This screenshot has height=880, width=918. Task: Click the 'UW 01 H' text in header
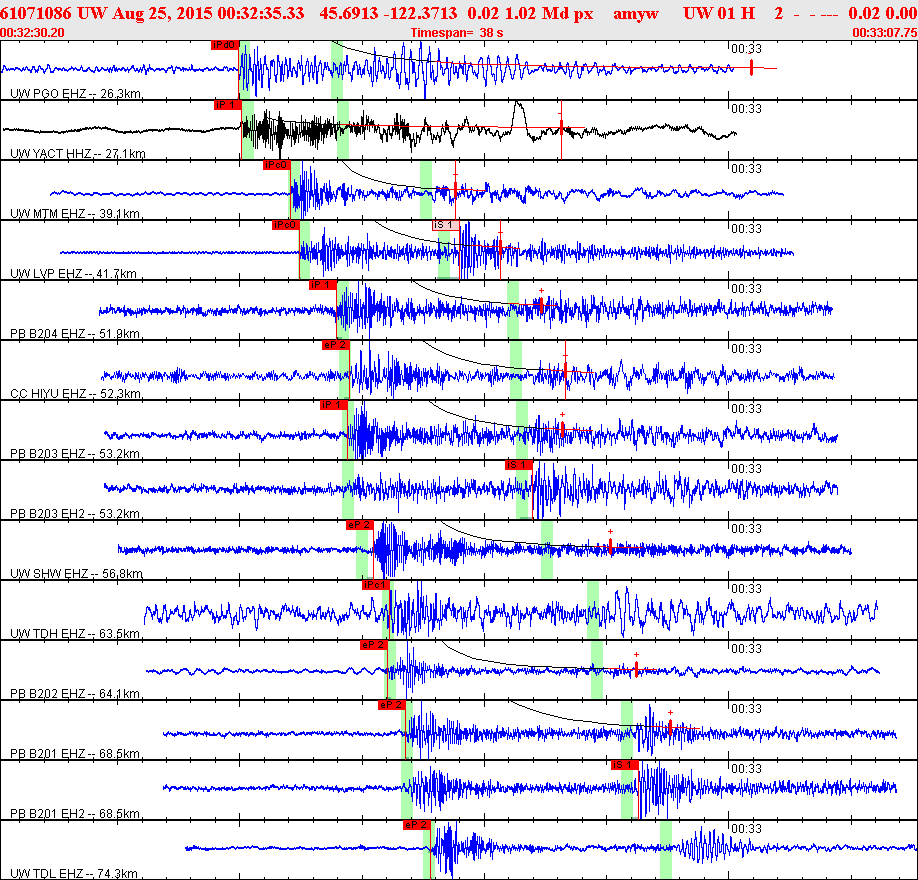click(x=719, y=13)
